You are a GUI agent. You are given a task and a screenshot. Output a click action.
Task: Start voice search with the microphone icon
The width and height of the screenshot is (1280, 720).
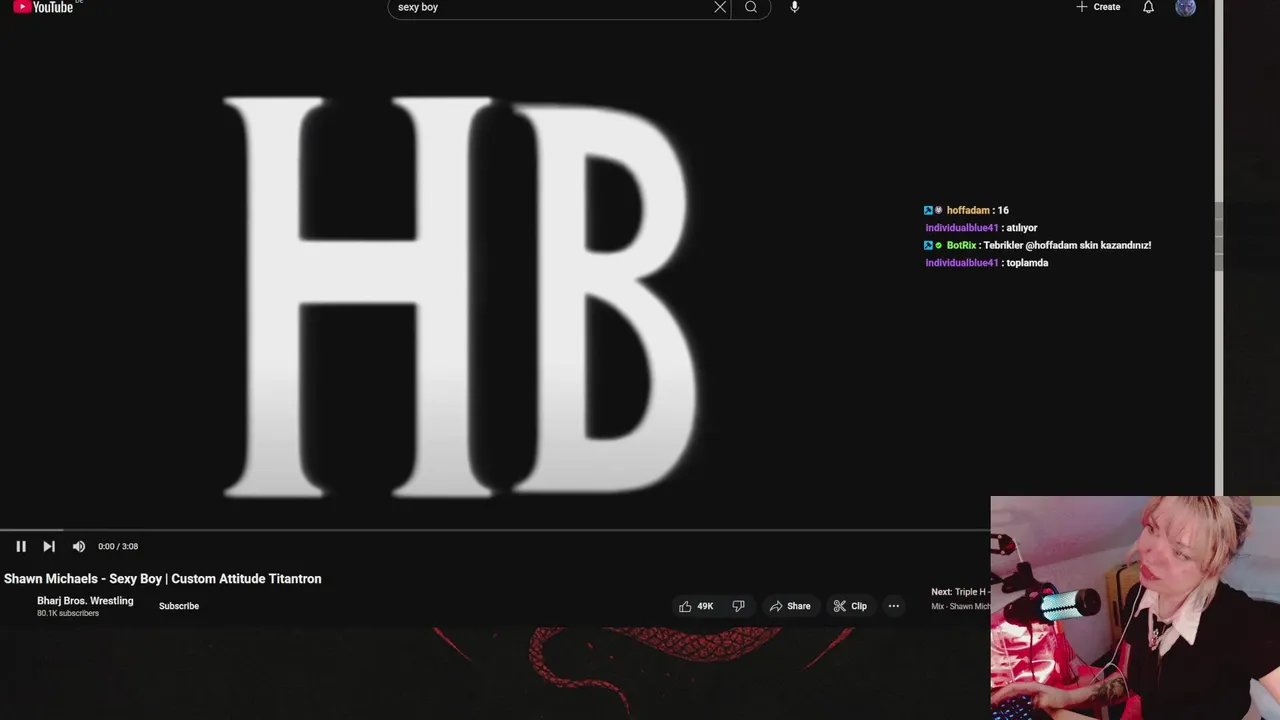coord(794,7)
